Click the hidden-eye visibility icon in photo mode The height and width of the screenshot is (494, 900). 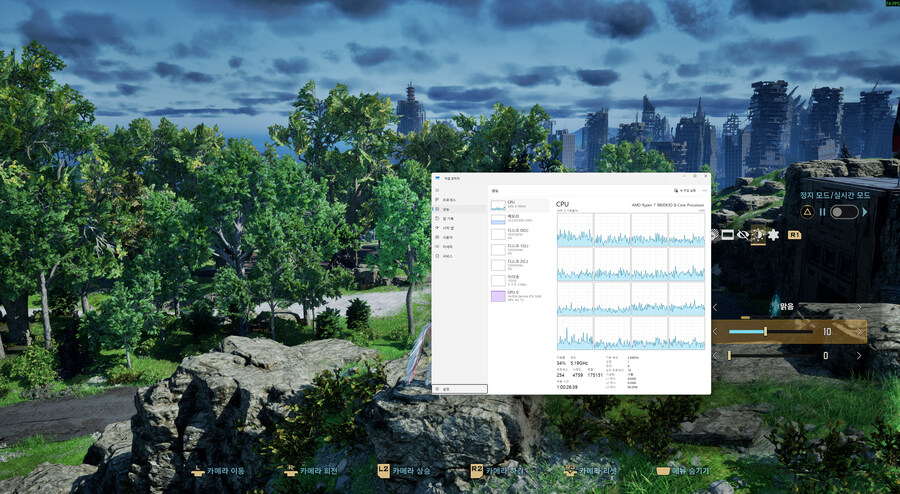click(x=743, y=235)
